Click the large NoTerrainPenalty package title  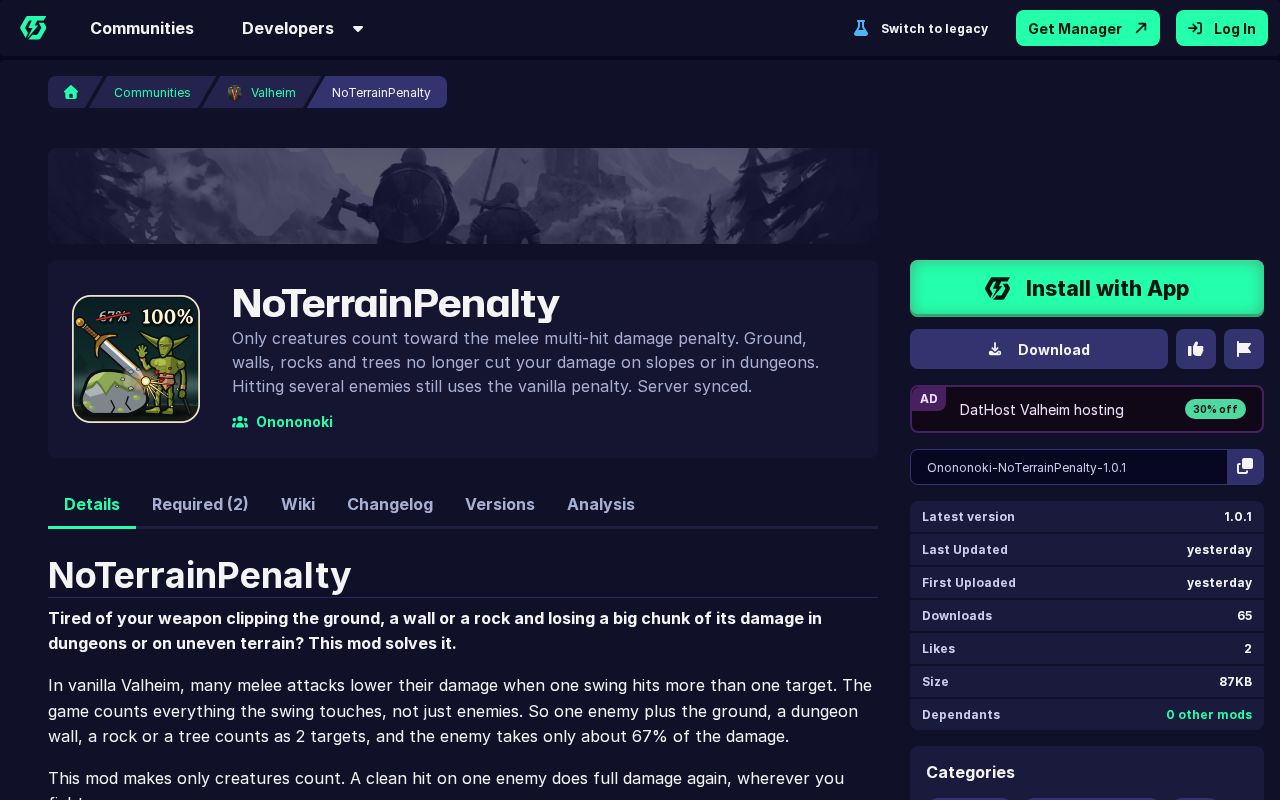point(395,303)
